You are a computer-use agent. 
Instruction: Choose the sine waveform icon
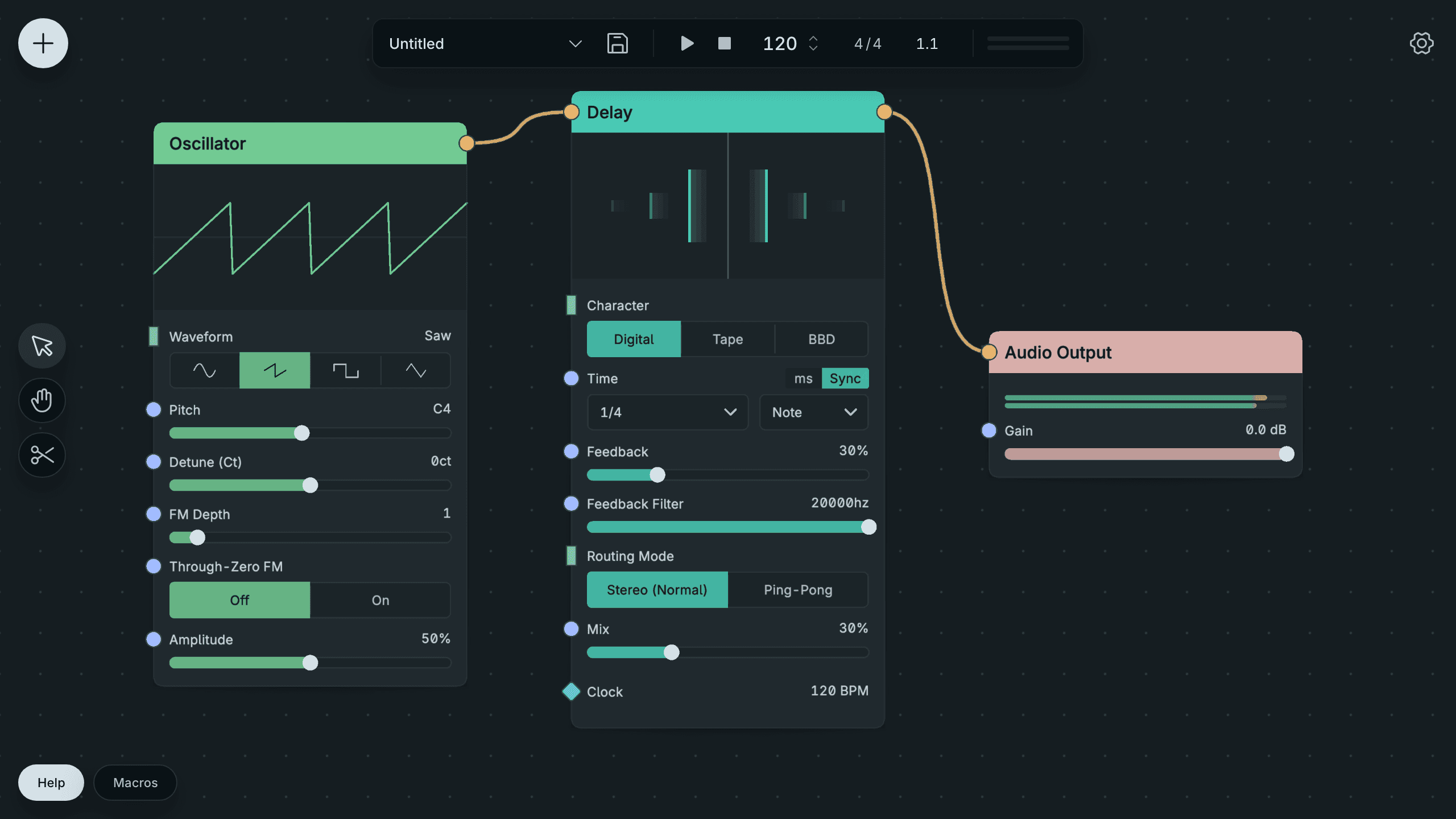tap(204, 370)
